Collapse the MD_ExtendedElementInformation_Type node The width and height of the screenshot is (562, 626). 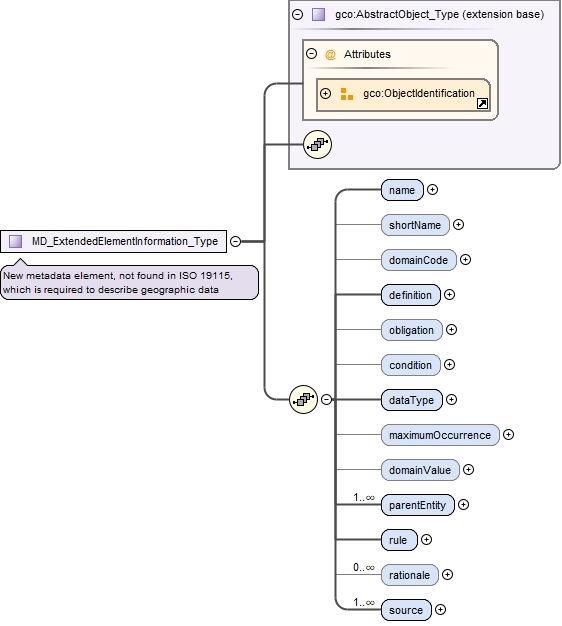(x=235, y=241)
